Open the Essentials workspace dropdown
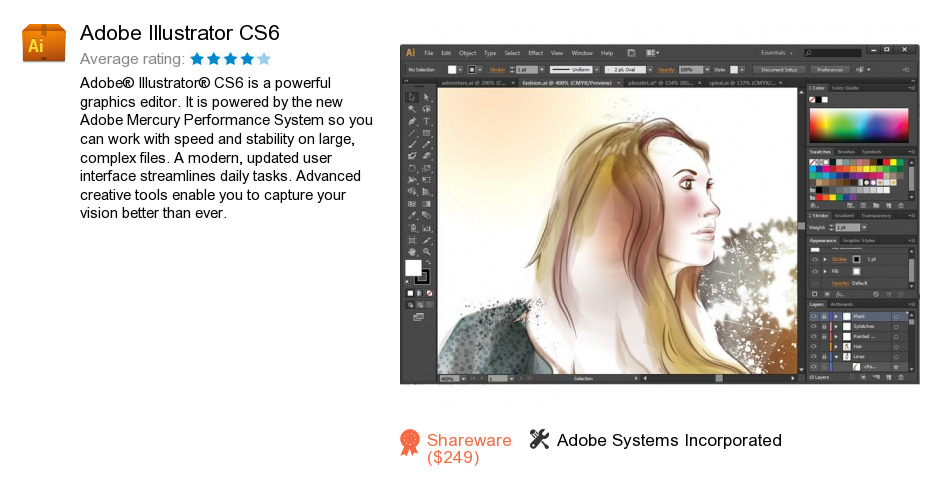Viewport: 940px width, 493px height. pyautogui.click(x=777, y=53)
